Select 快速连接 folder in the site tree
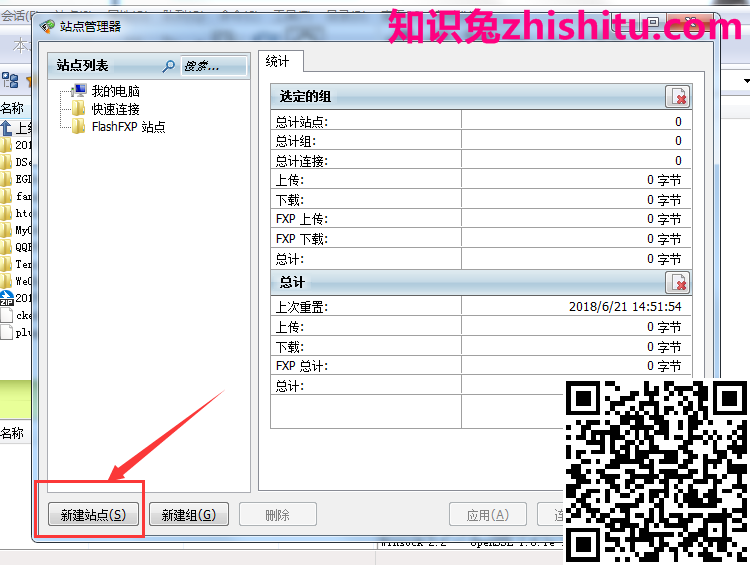 pos(116,109)
